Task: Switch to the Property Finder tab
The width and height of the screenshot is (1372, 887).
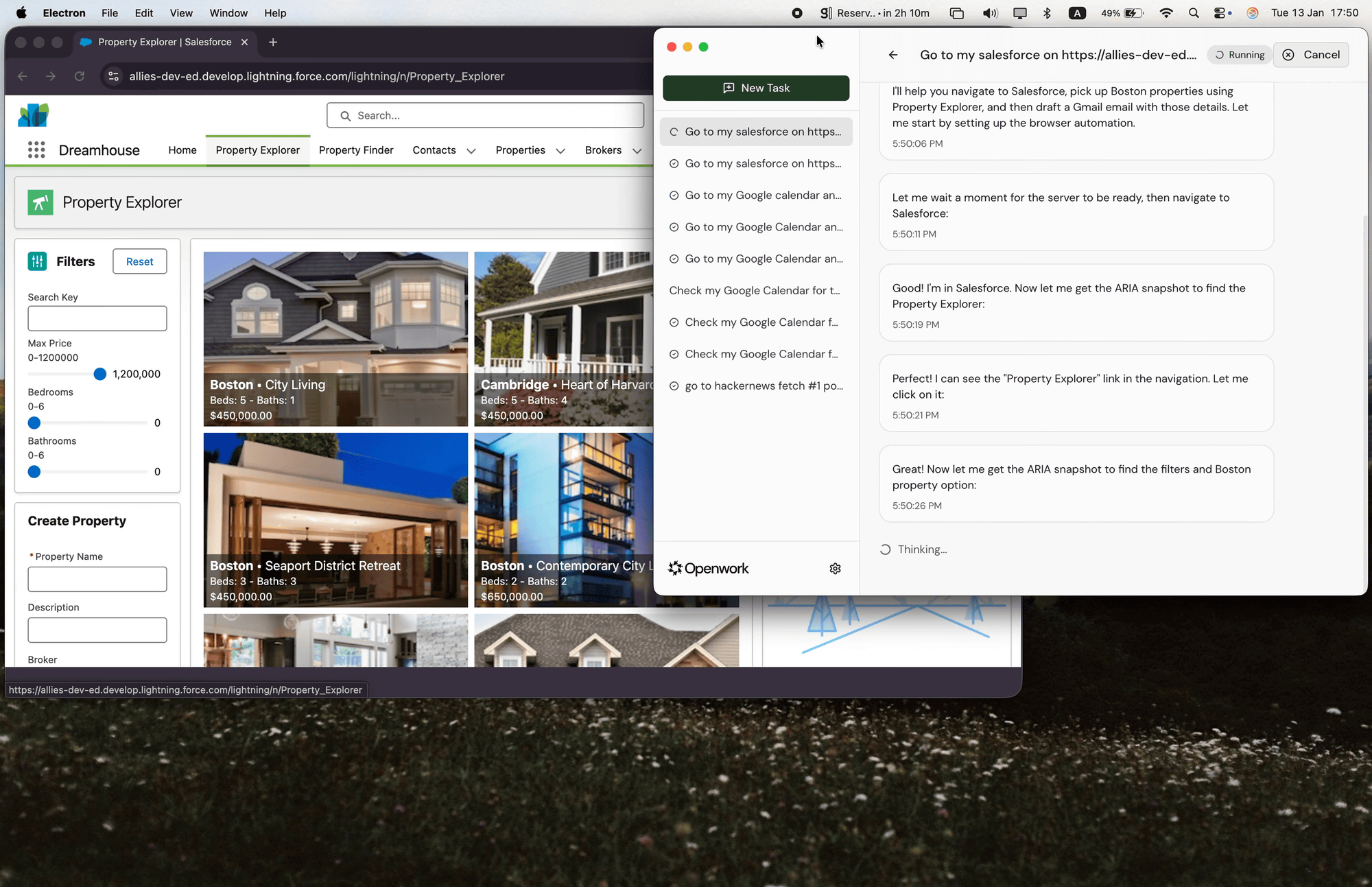Action: click(x=356, y=150)
